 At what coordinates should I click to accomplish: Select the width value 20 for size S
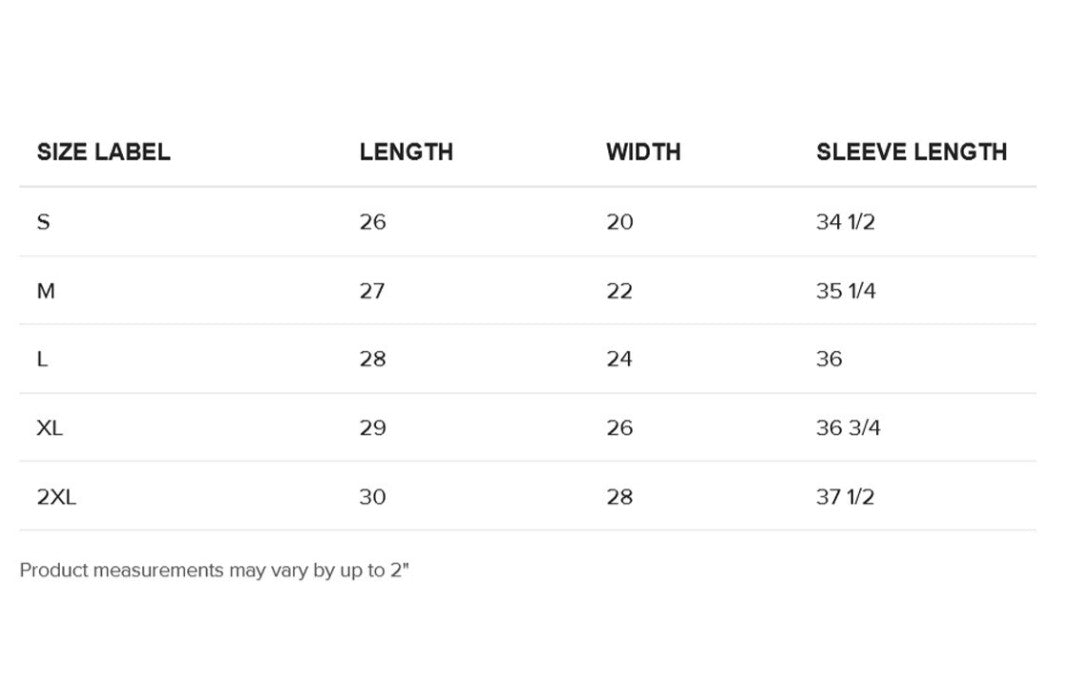click(619, 222)
